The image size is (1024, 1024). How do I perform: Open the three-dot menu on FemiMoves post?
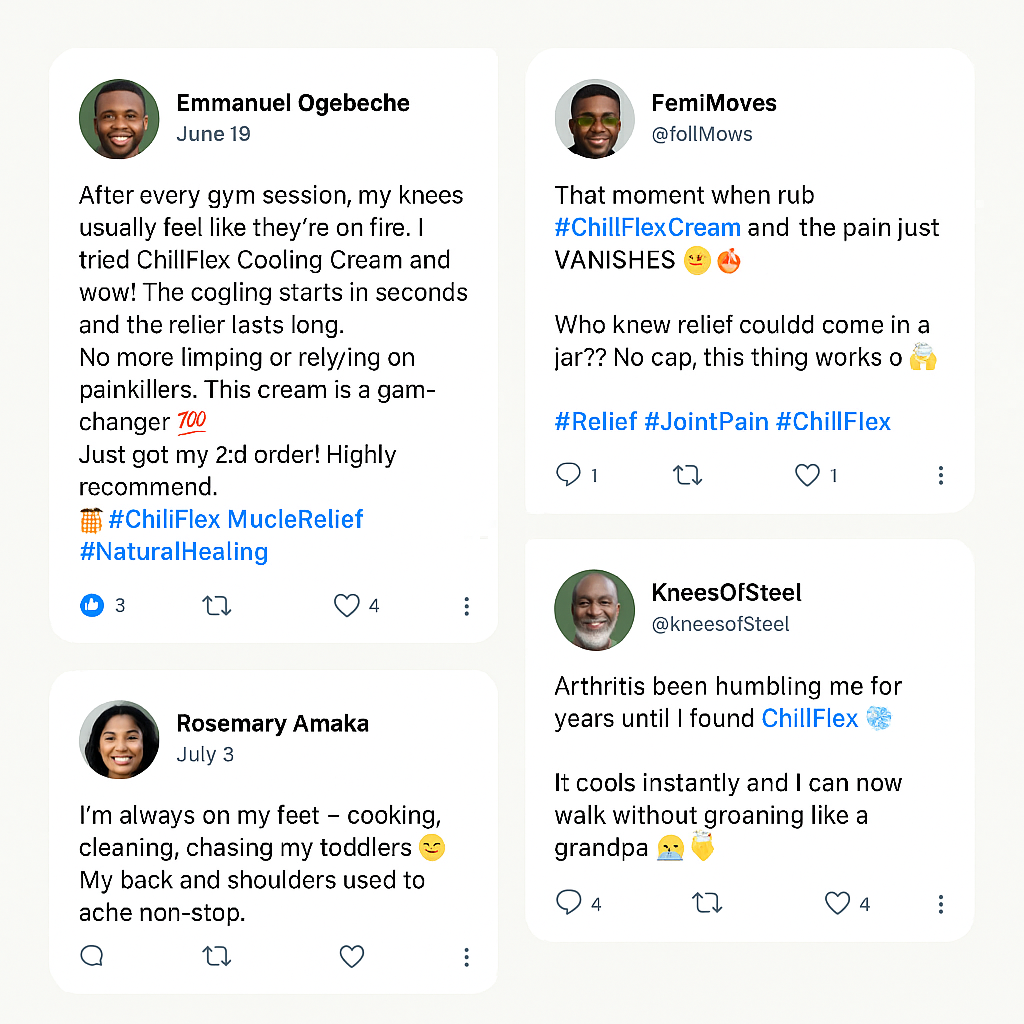click(x=940, y=476)
